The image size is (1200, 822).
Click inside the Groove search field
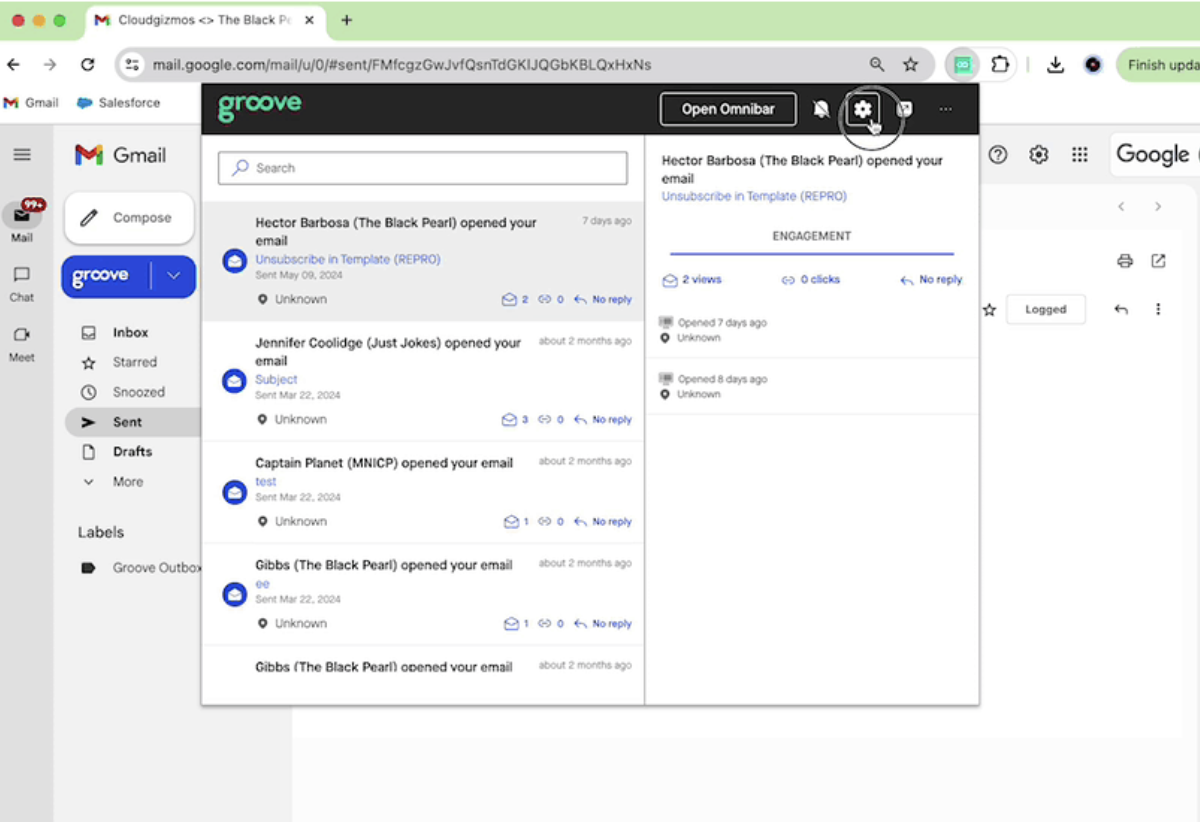421,168
